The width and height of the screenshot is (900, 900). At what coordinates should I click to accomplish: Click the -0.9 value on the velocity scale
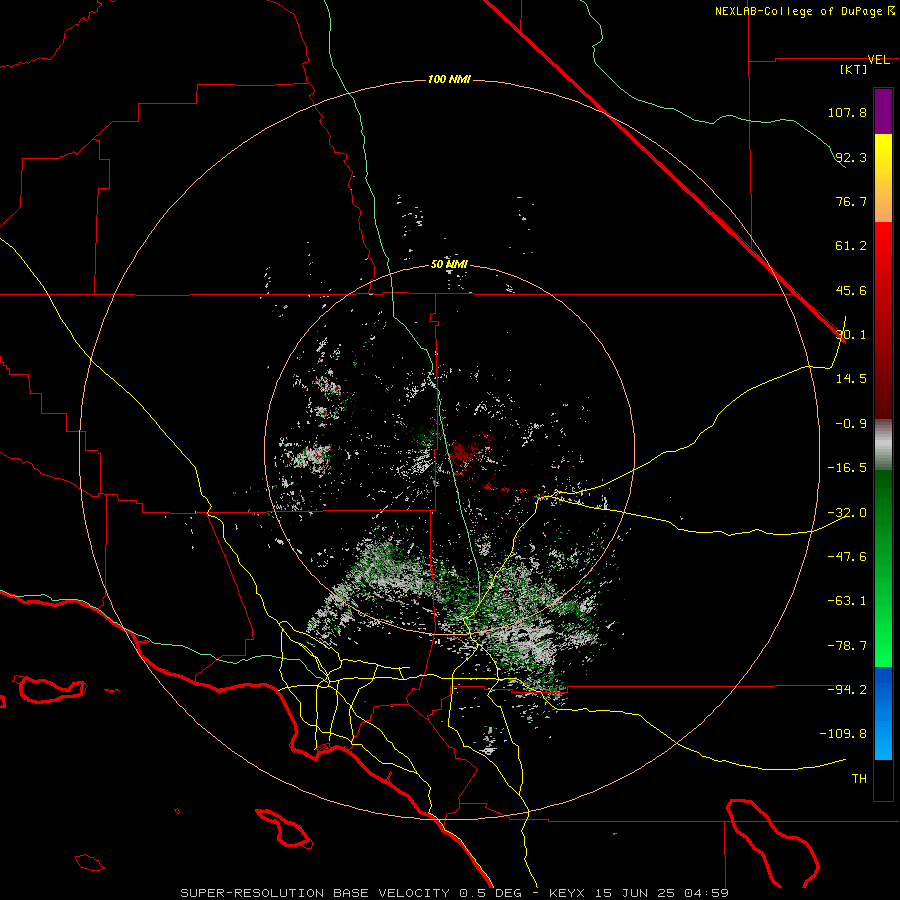851,424
